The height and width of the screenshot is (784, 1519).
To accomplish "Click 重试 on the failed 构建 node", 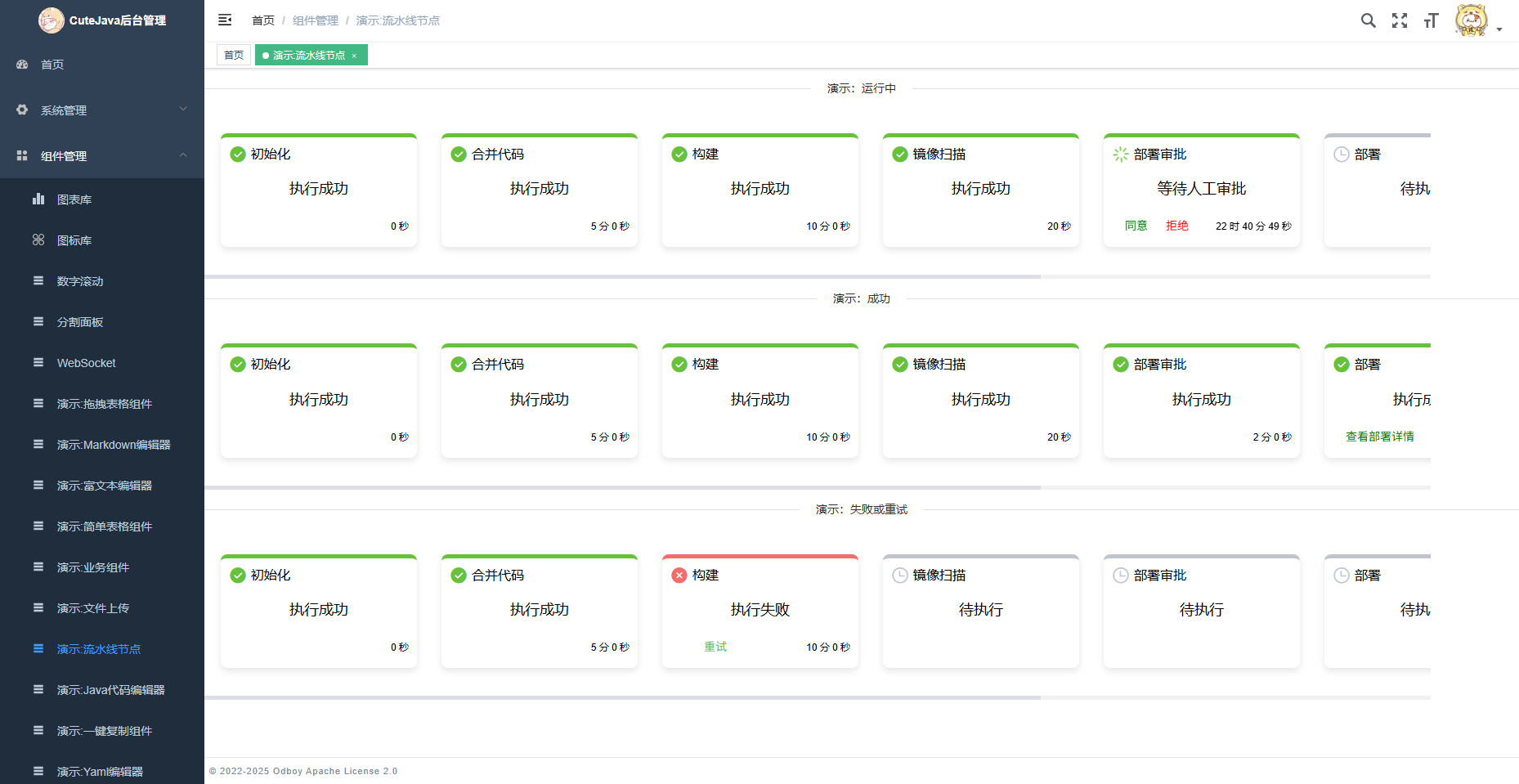I will pos(715,647).
